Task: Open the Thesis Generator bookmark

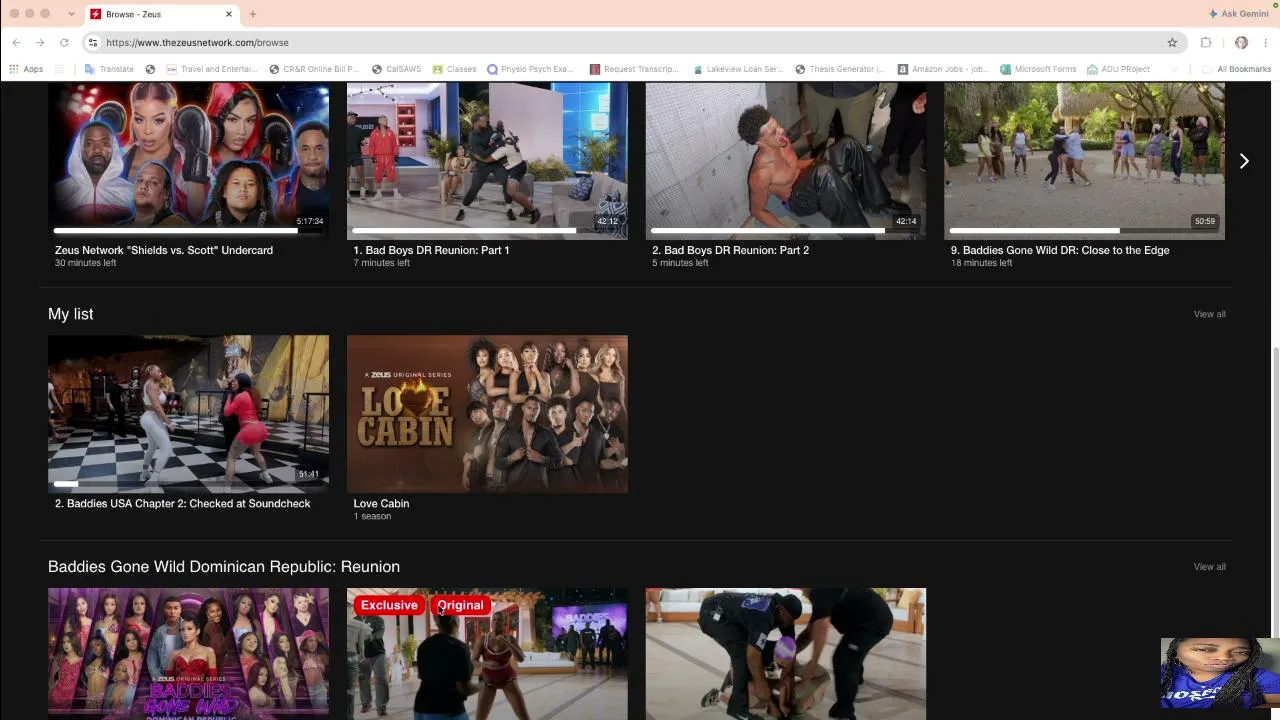Action: [840, 69]
